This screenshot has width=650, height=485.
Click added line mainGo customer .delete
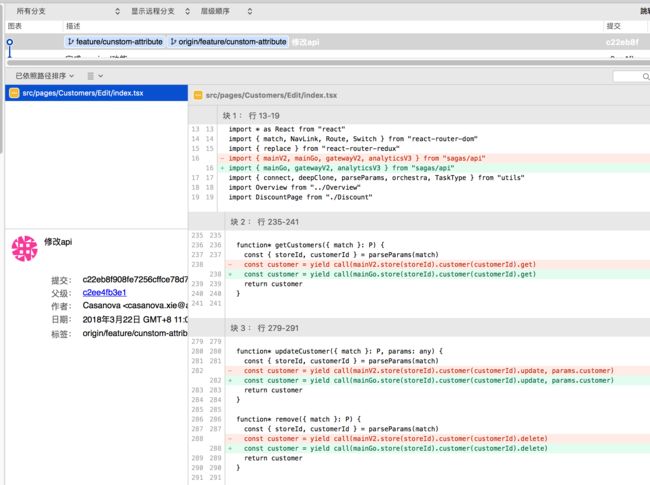(x=438, y=448)
